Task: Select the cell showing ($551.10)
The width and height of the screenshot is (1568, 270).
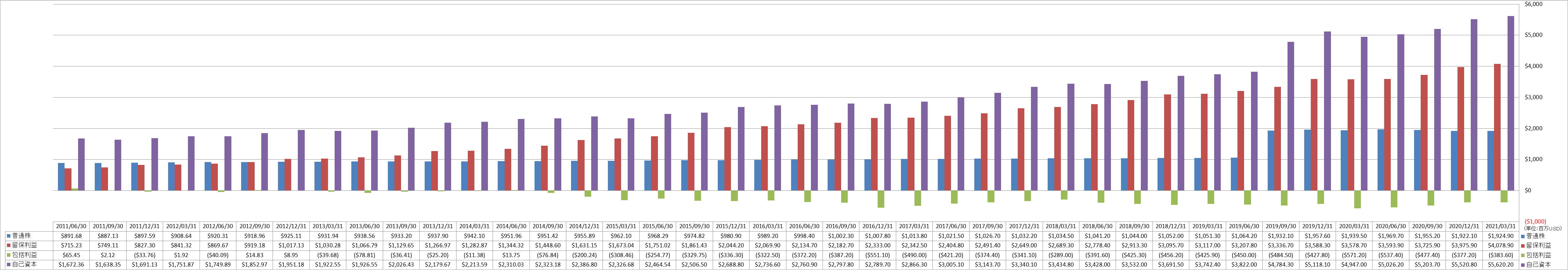Action: click(x=877, y=256)
